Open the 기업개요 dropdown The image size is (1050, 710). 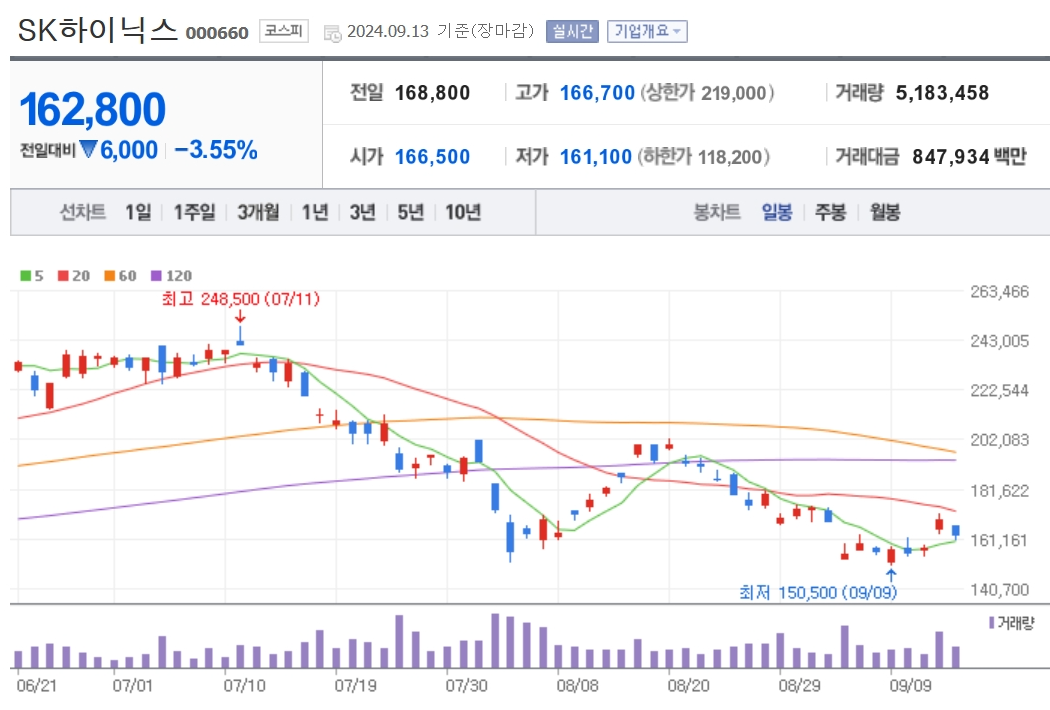pyautogui.click(x=647, y=31)
